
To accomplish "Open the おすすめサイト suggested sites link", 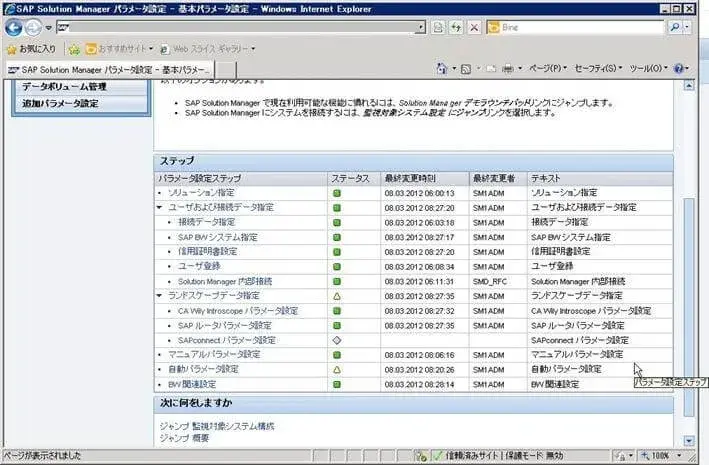I will coord(119,48).
